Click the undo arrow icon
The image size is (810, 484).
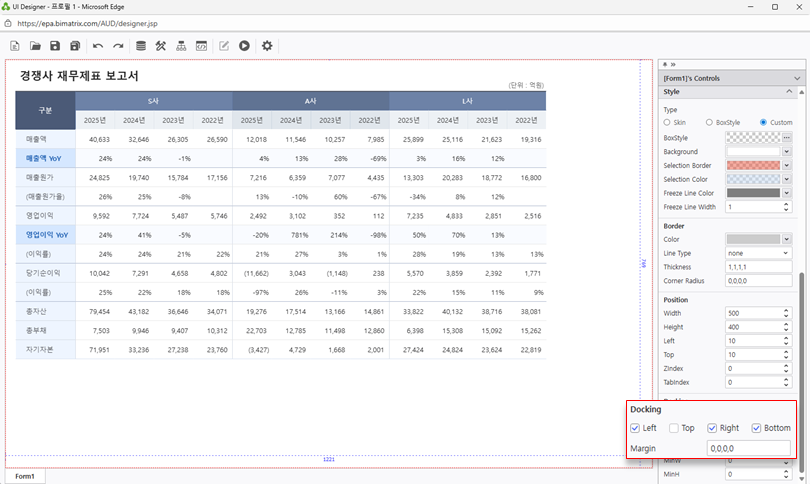tap(97, 46)
